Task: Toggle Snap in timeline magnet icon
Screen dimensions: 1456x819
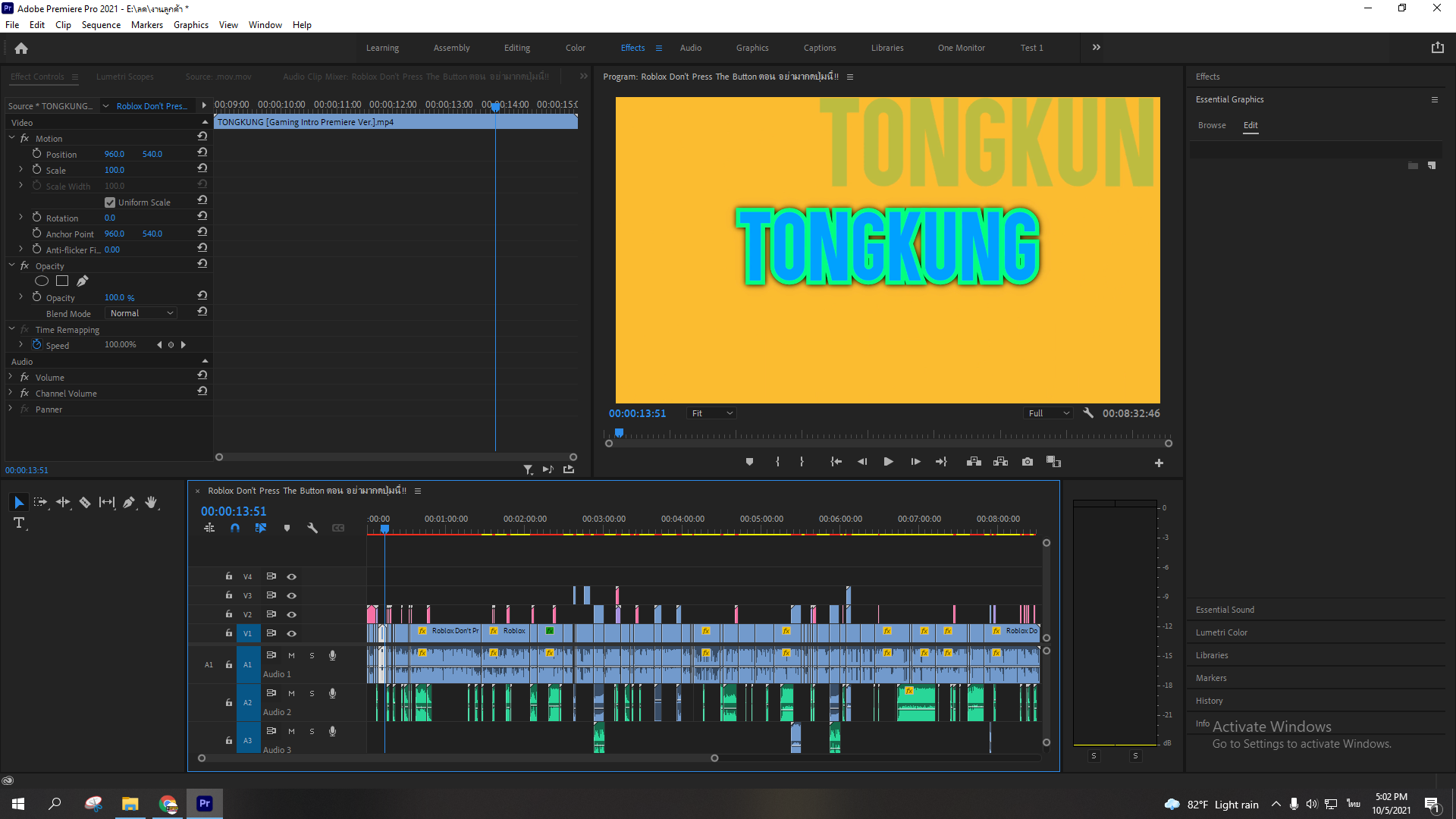Action: coord(235,528)
